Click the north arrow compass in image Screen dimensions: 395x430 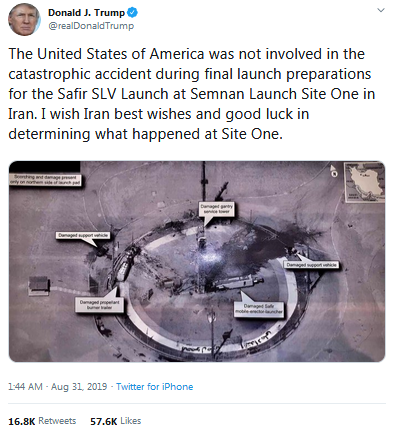click(334, 170)
